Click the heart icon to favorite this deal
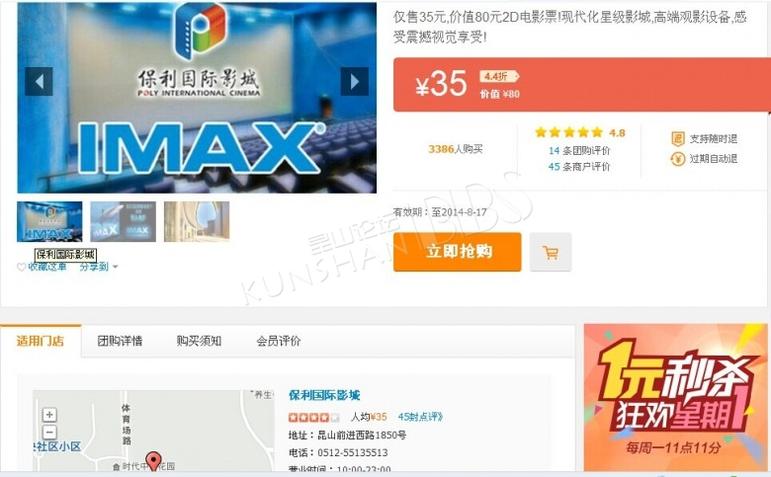 [x=21, y=267]
